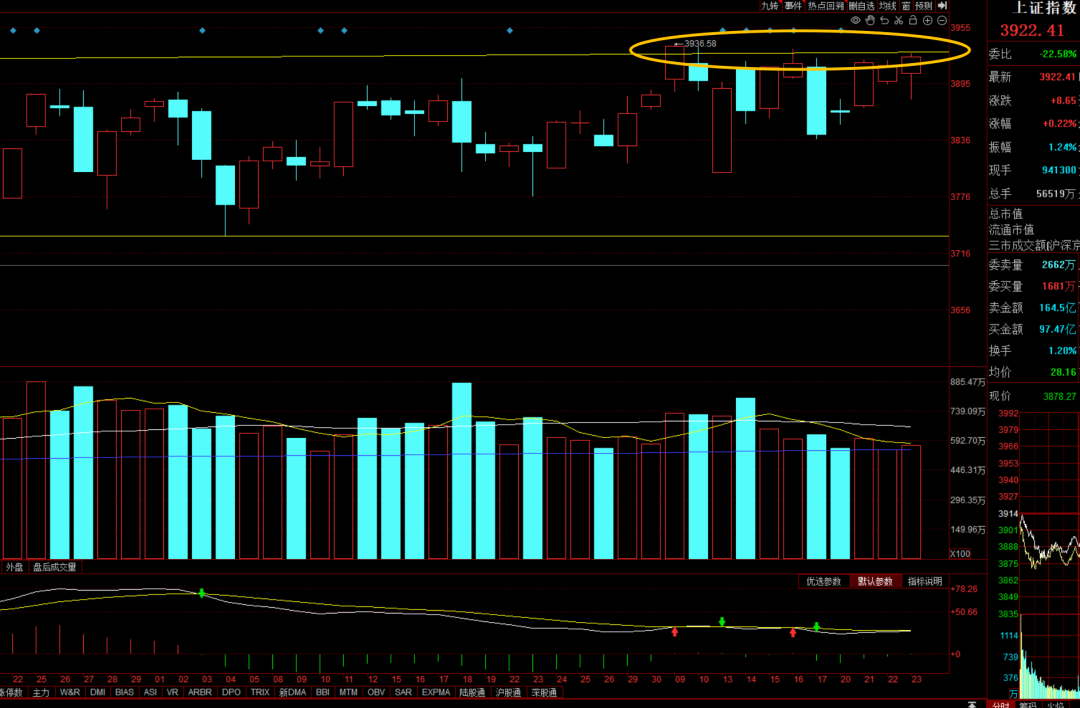1080x708 pixels.
Task: Switch to the W&R indicator tab
Action: tap(70, 692)
